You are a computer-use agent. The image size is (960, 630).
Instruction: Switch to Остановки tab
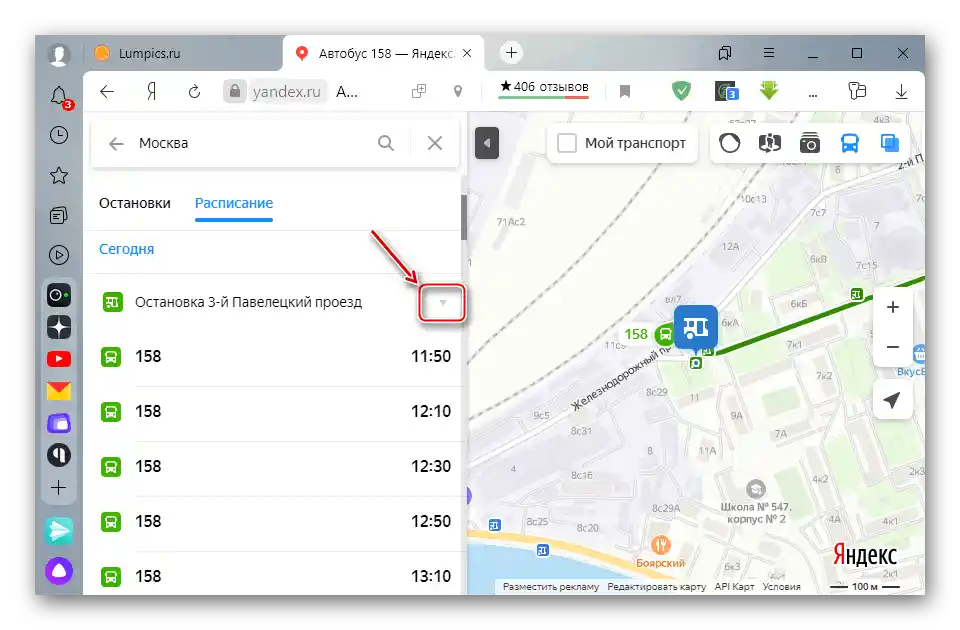click(x=135, y=203)
